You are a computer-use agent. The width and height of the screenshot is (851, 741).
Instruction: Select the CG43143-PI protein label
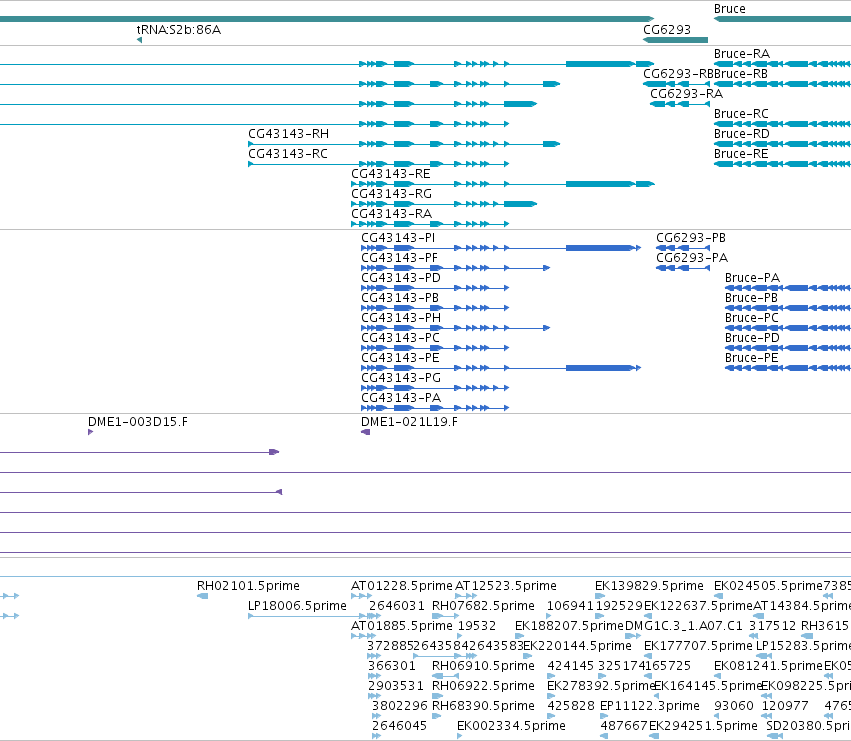click(x=398, y=238)
